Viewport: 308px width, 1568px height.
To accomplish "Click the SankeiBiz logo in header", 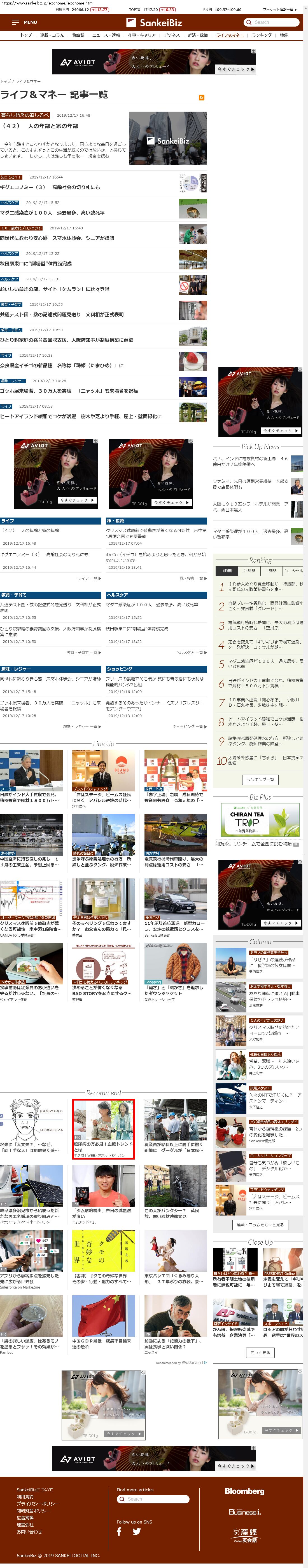I will pyautogui.click(x=154, y=23).
